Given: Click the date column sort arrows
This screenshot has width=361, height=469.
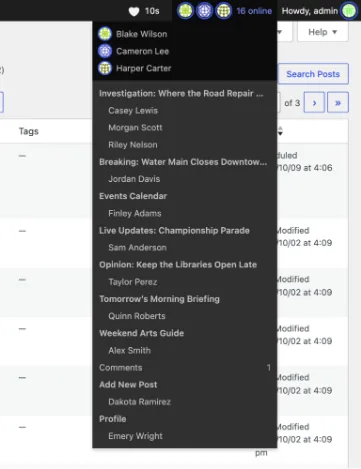Looking at the screenshot, I should (x=280, y=131).
